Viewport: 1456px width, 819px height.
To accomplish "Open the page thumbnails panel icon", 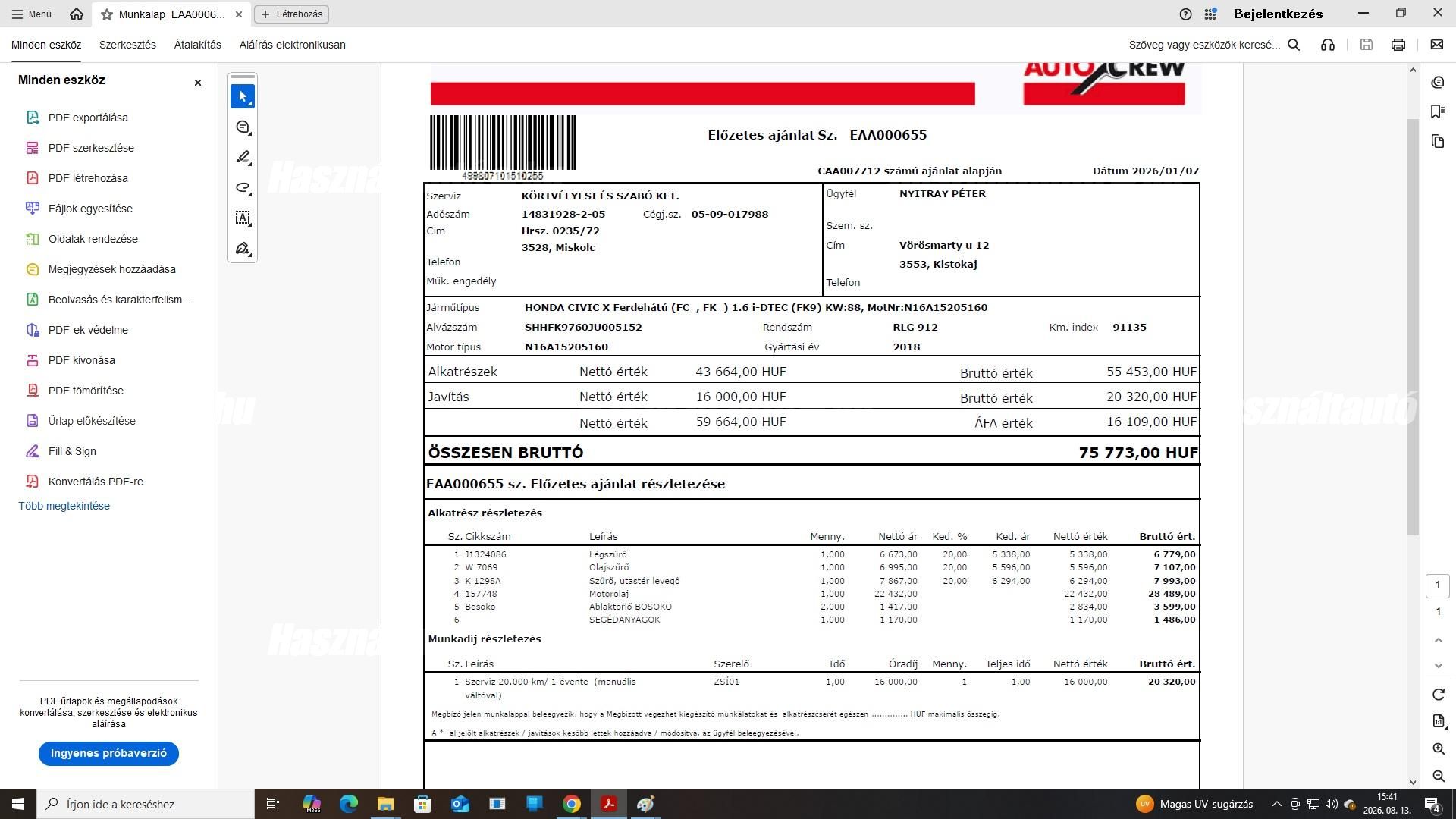I will click(1438, 141).
